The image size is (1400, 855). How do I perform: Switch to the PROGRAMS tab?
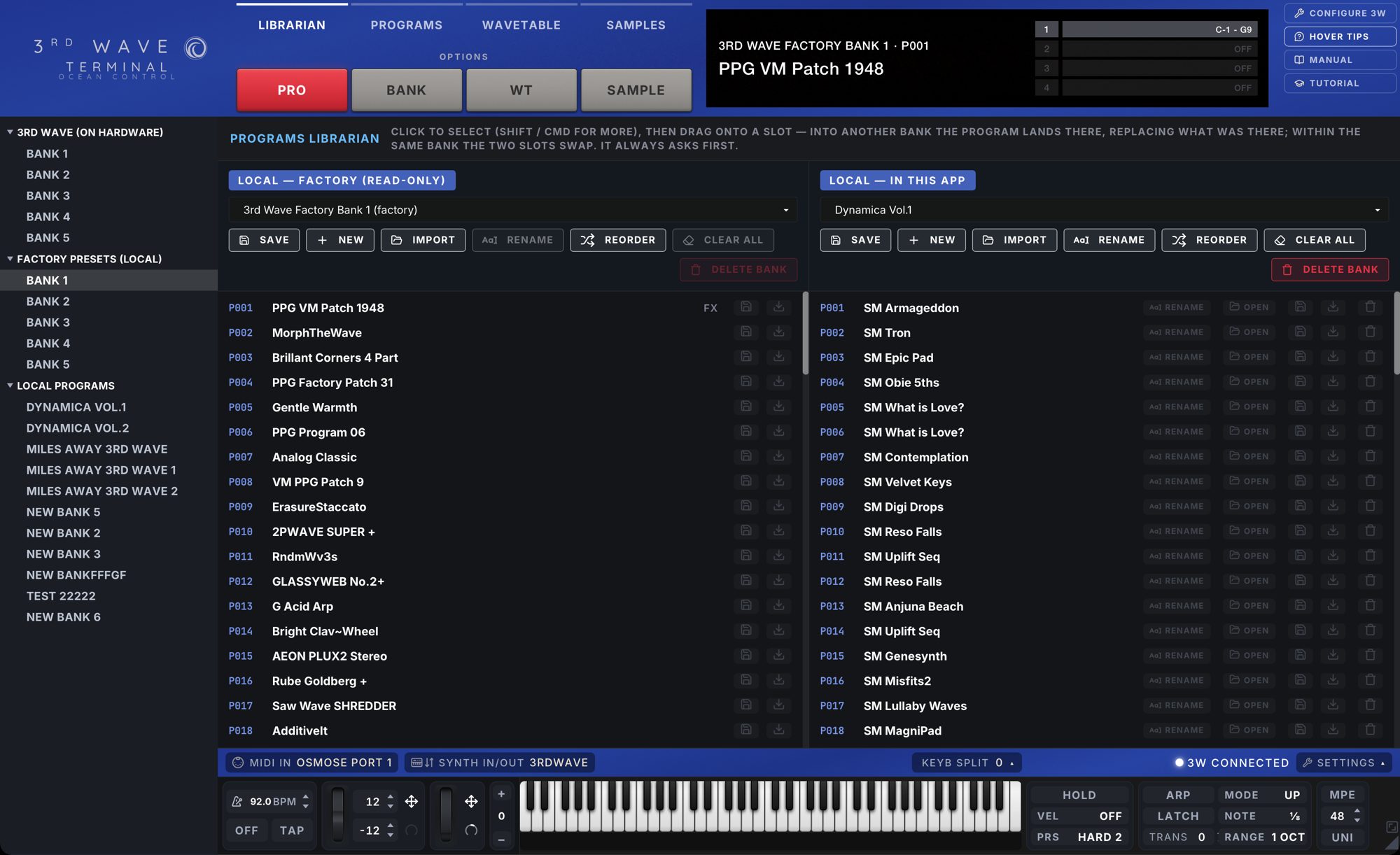(x=407, y=25)
